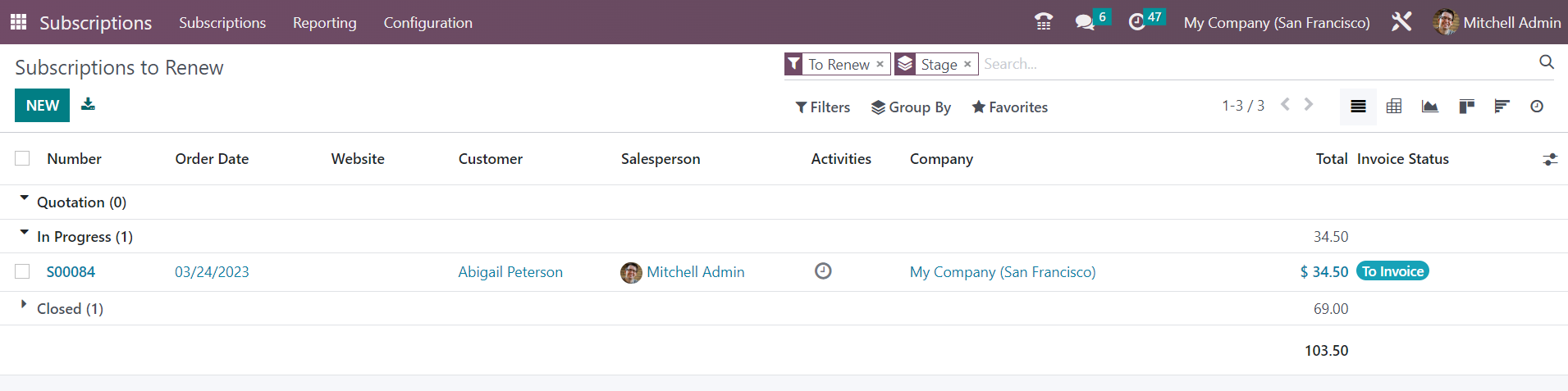Open the discuss messages icon

[x=1085, y=22]
